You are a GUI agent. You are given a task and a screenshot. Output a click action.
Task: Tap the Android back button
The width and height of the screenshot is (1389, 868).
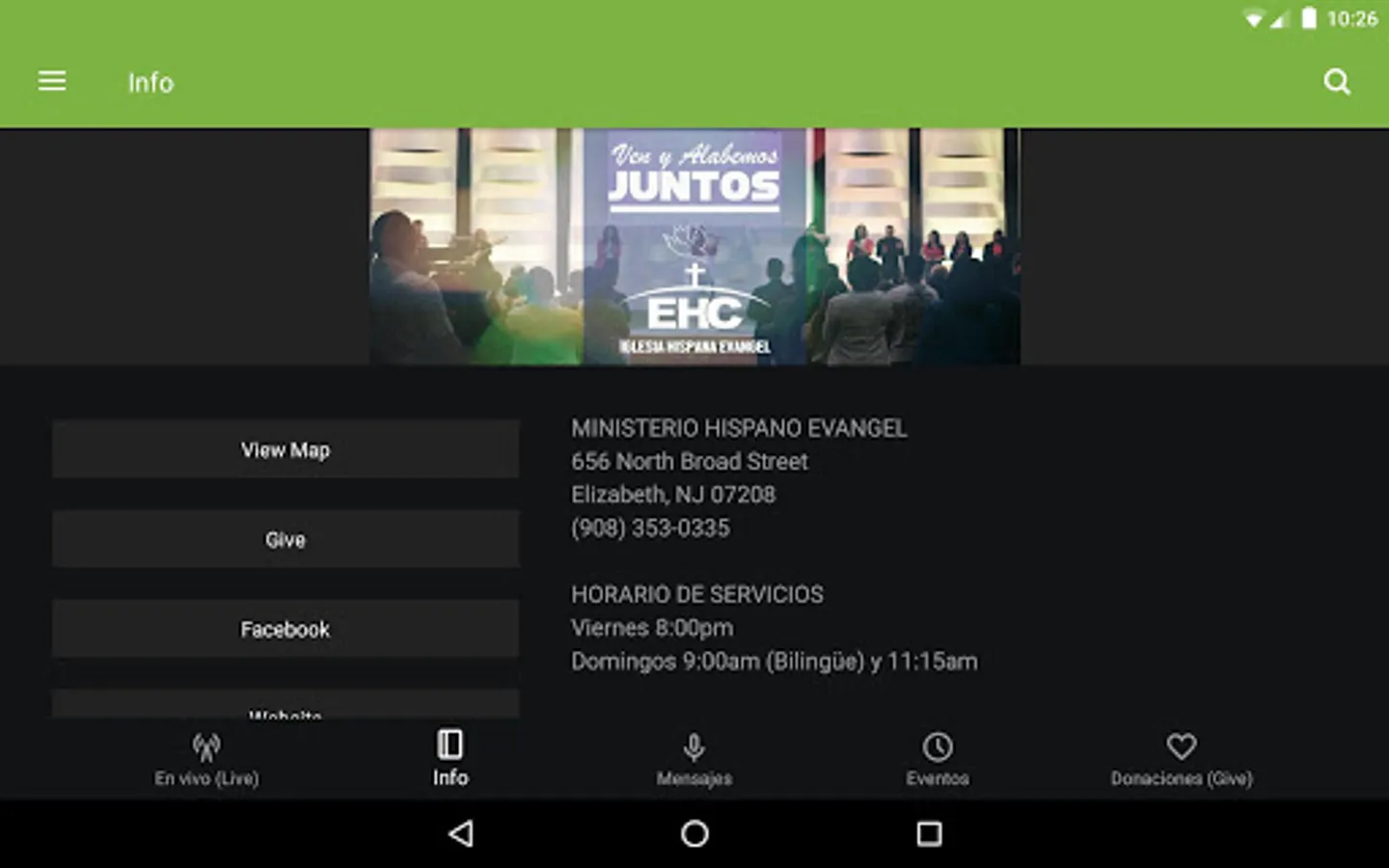pos(461,833)
